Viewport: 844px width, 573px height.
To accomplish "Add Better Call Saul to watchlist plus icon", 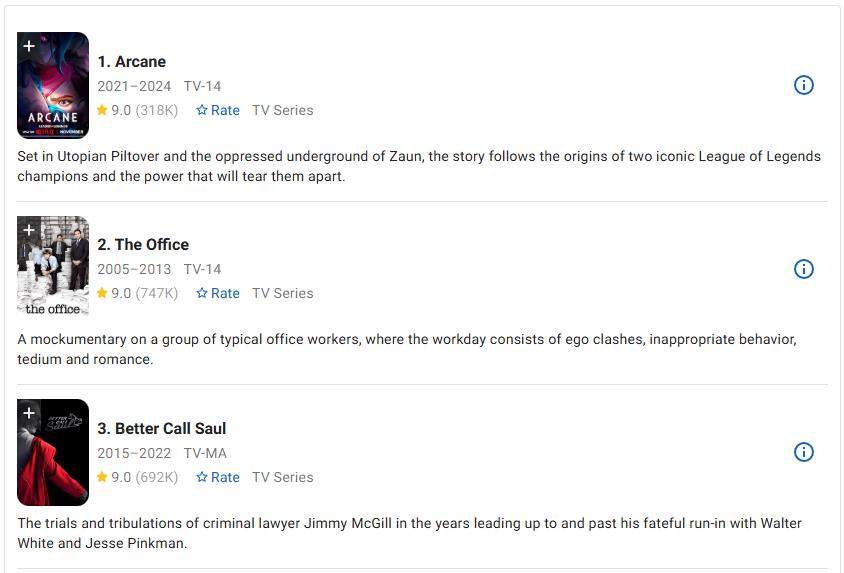I will tap(29, 413).
